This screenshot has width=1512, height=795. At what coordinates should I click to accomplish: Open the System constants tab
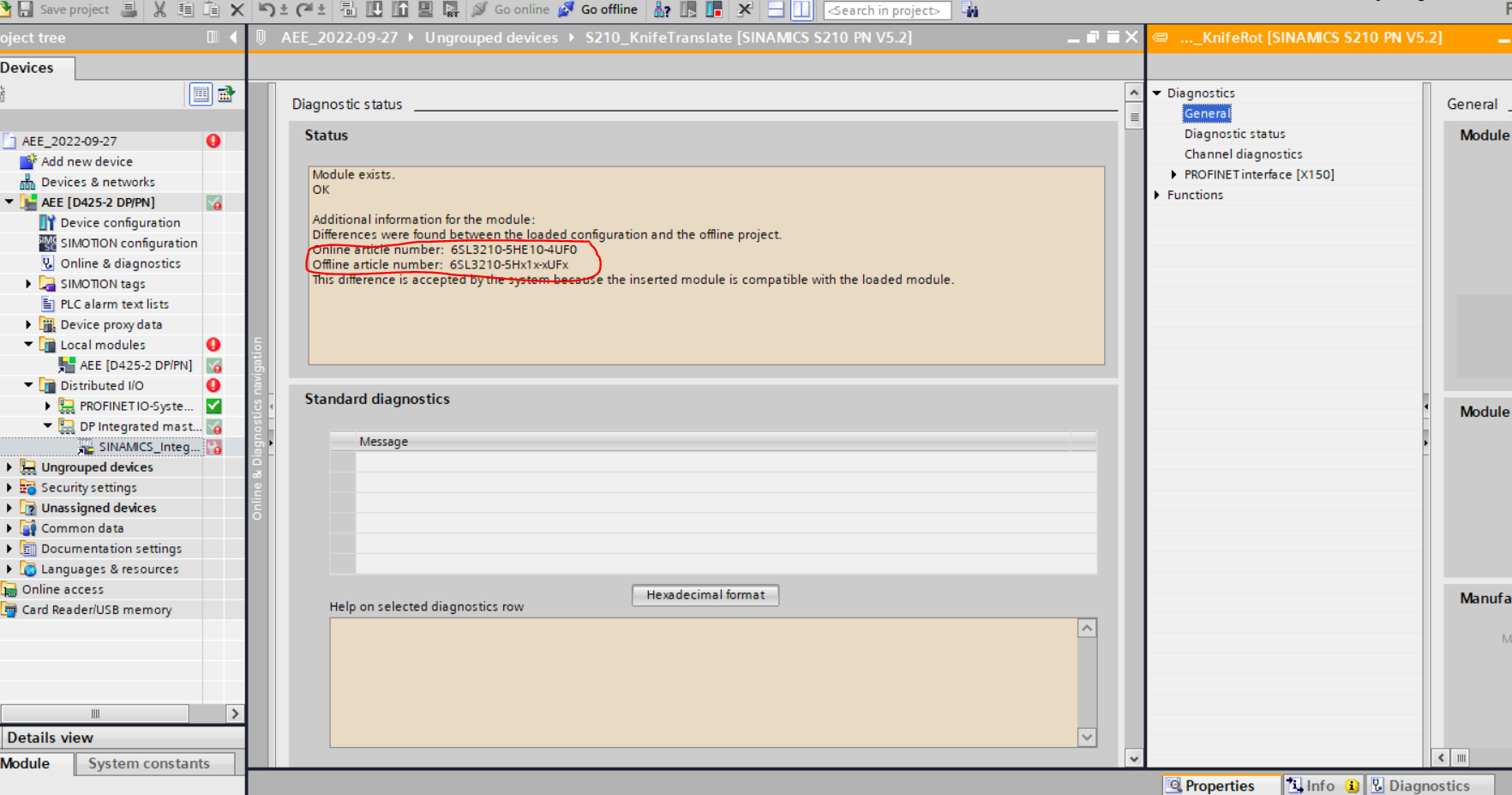point(149,763)
